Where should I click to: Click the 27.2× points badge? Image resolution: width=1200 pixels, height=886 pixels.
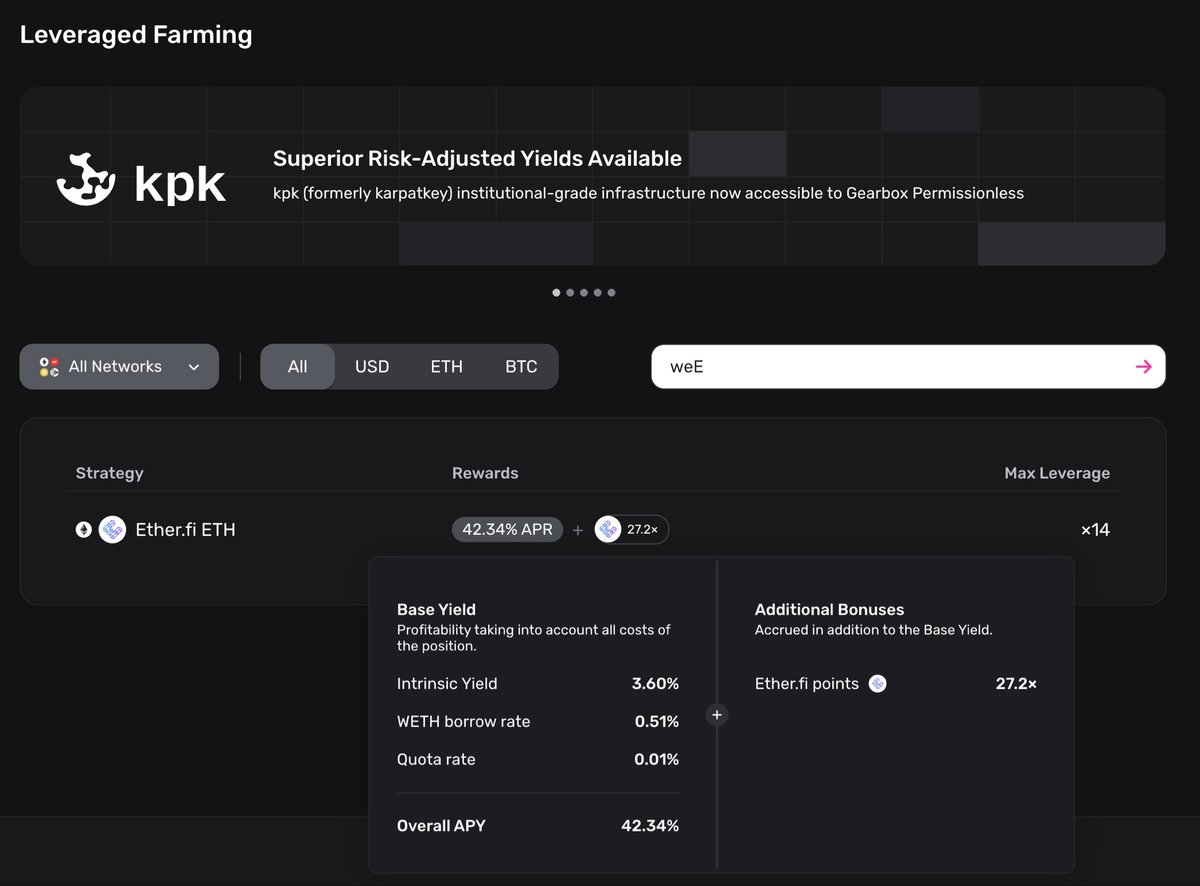[631, 530]
